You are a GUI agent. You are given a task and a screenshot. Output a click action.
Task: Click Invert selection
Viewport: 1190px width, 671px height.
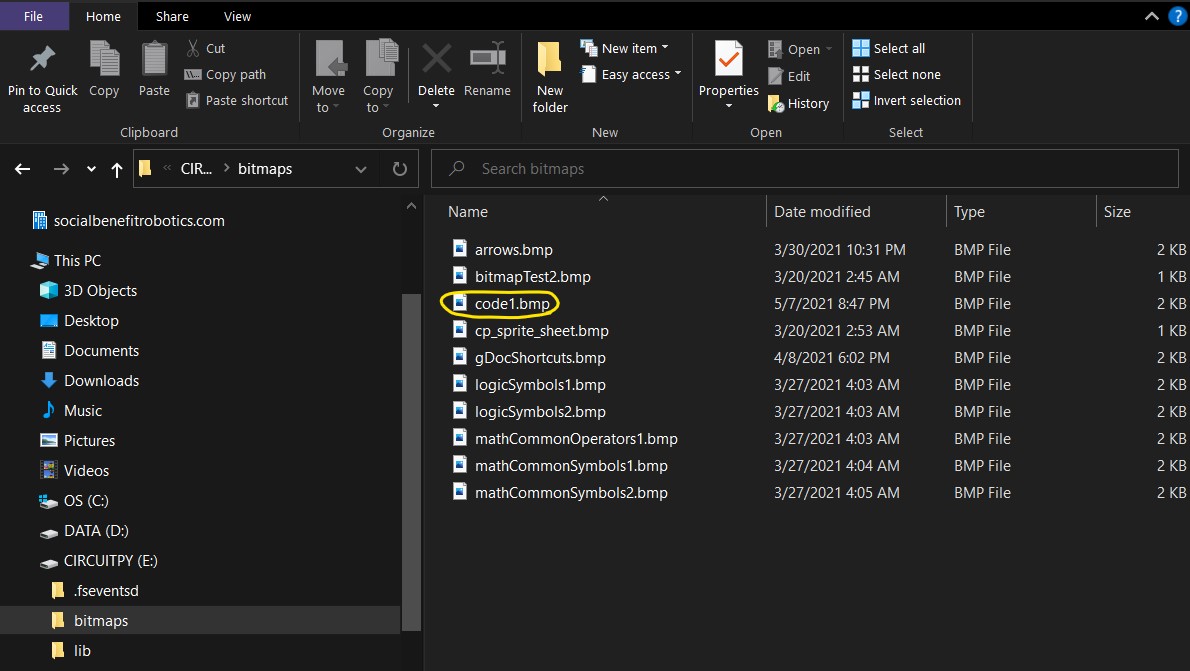click(x=906, y=100)
